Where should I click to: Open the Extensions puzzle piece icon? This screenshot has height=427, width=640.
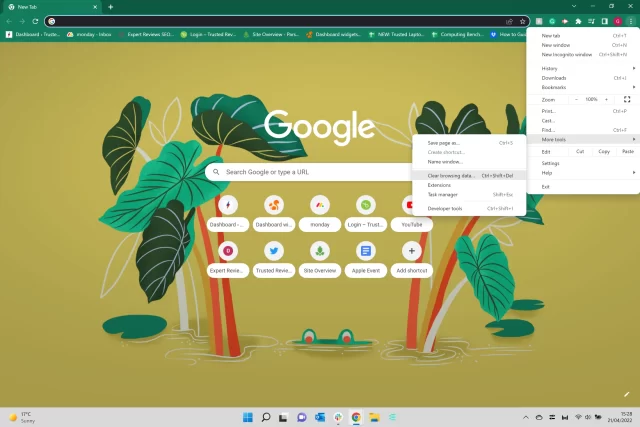click(578, 21)
